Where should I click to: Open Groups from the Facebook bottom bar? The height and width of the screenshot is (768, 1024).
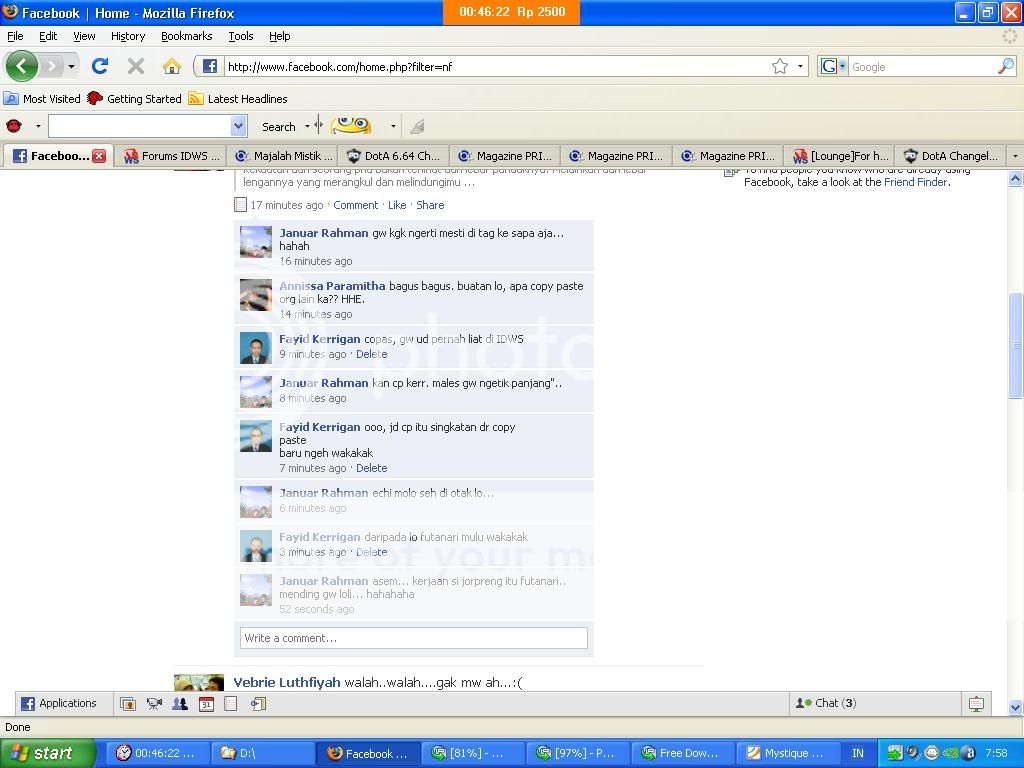click(x=180, y=703)
